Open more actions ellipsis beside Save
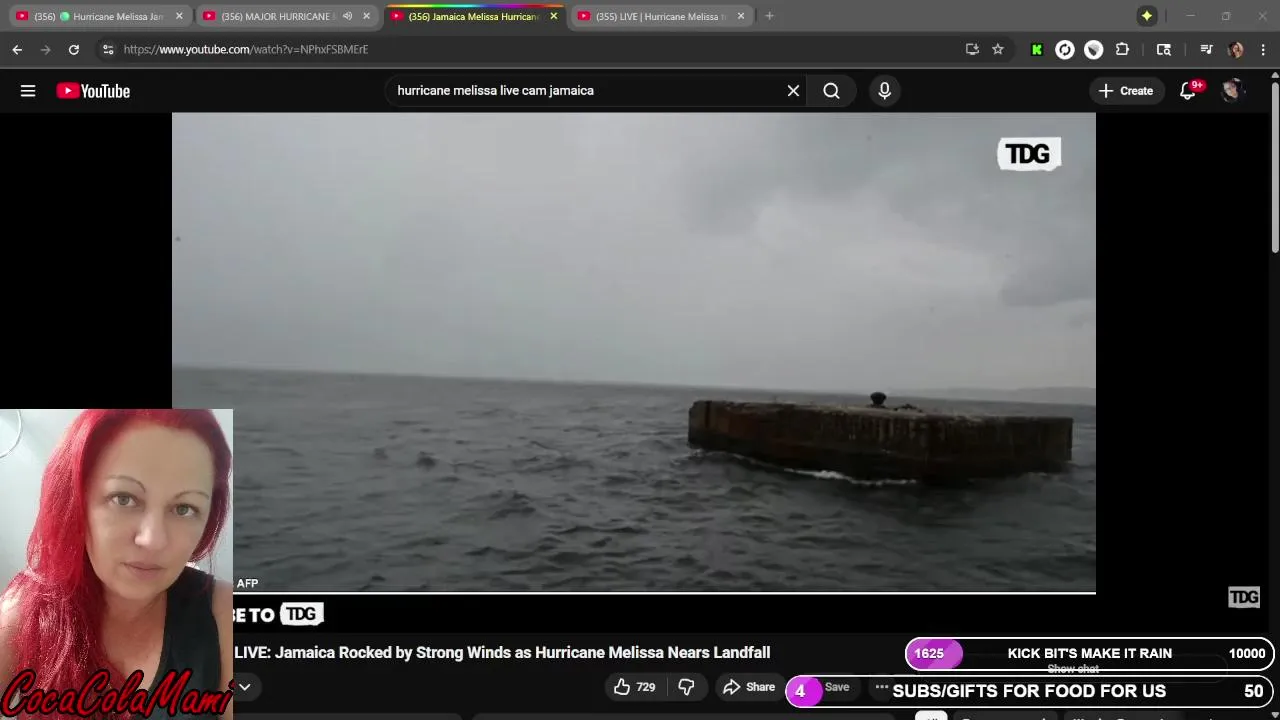This screenshot has height=720, width=1280. 881,687
